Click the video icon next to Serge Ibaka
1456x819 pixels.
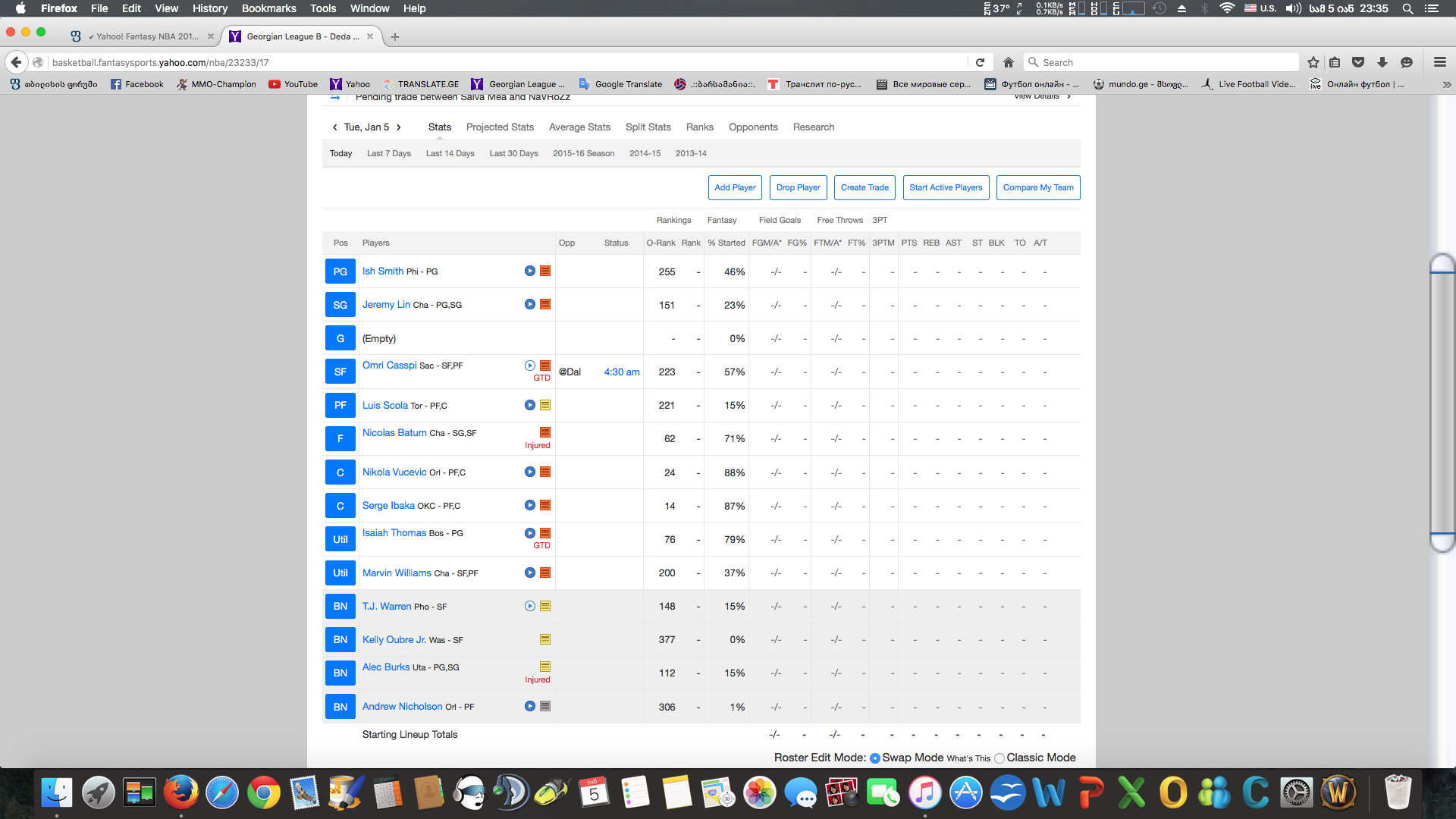pos(530,505)
